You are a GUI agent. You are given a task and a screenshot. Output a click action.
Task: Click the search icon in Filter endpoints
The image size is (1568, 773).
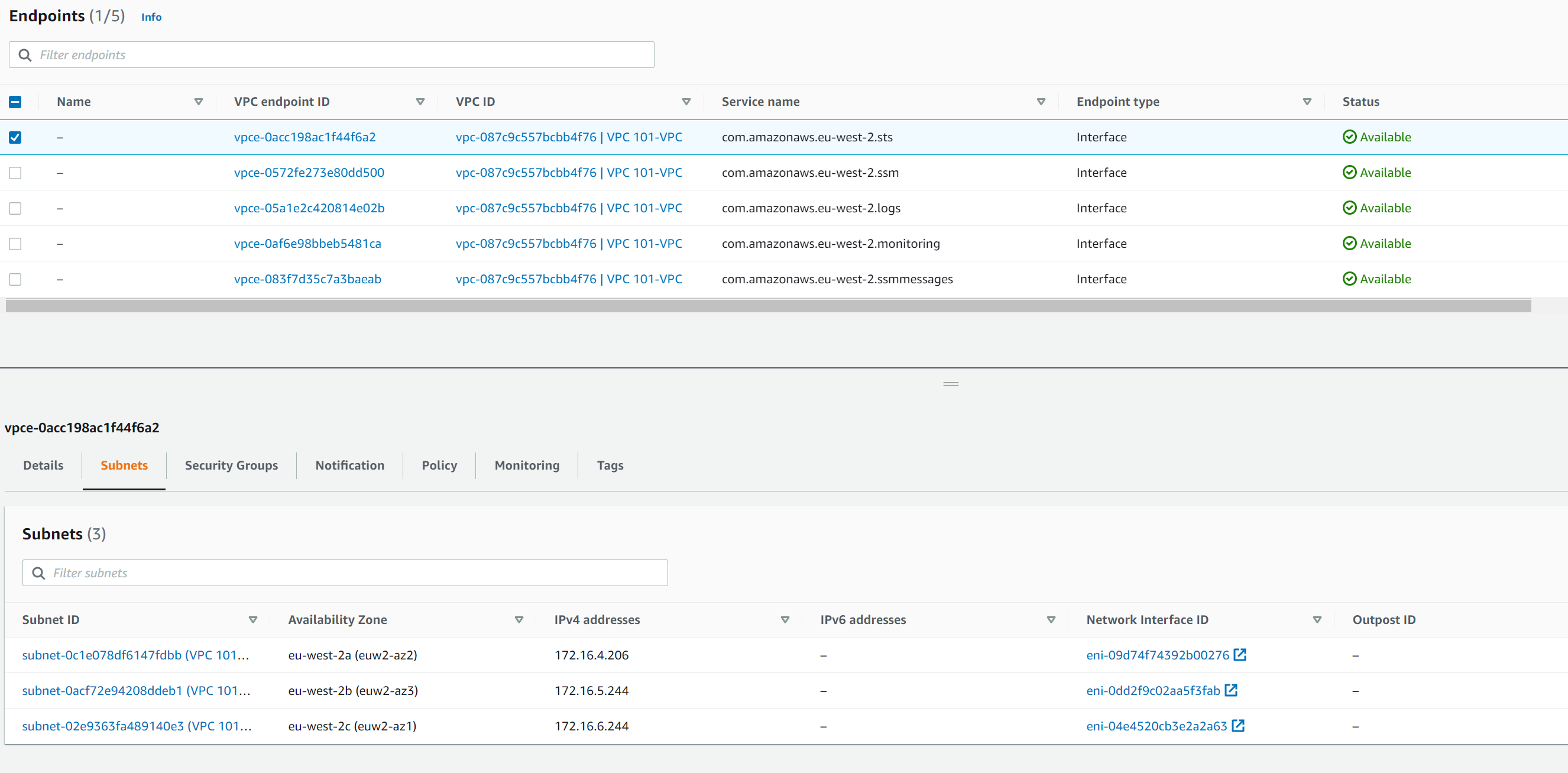tap(25, 56)
